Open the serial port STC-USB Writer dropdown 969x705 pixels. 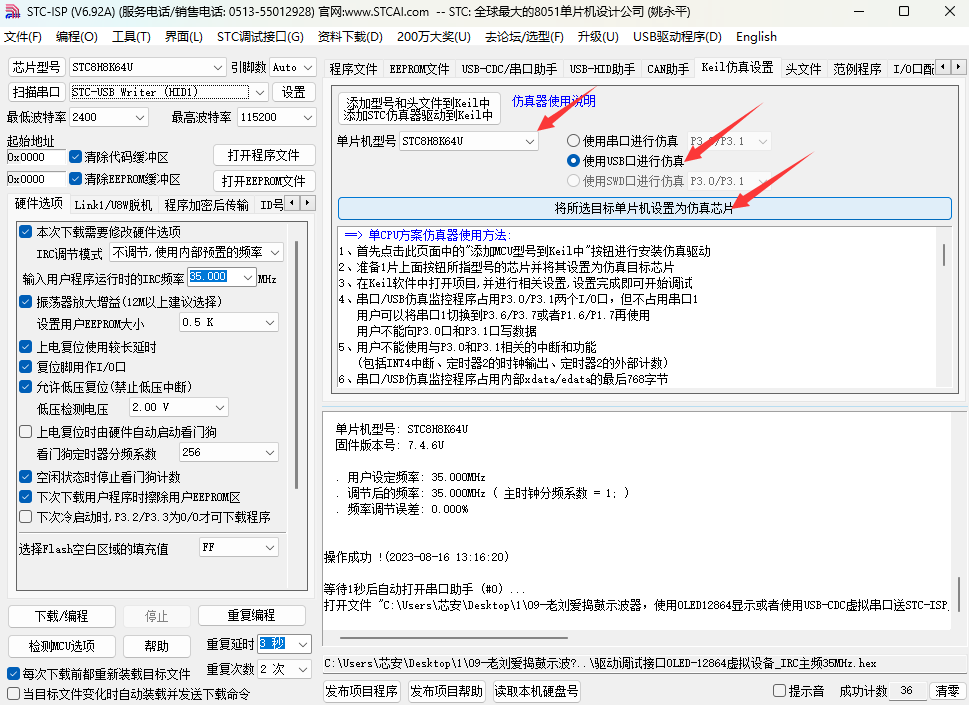tap(169, 92)
